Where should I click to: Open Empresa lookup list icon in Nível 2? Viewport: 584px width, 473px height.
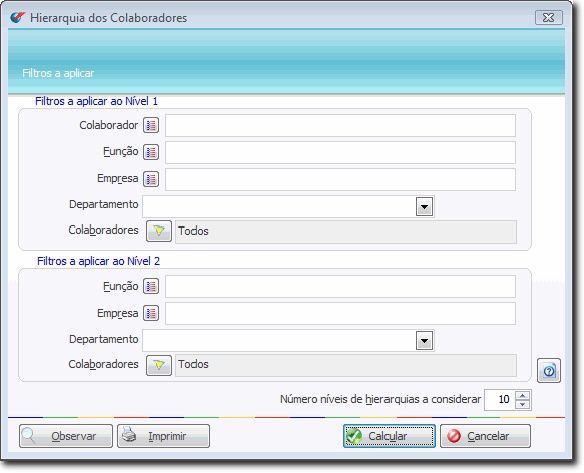tap(151, 313)
